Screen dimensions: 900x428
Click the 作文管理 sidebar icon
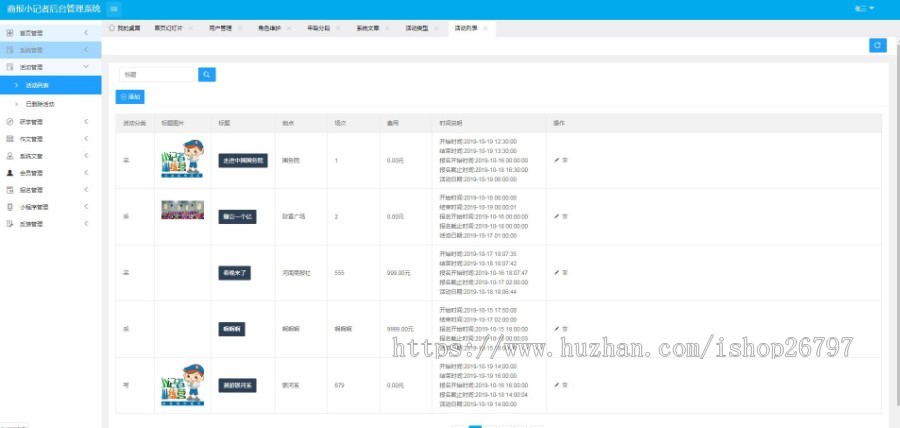pos(10,139)
